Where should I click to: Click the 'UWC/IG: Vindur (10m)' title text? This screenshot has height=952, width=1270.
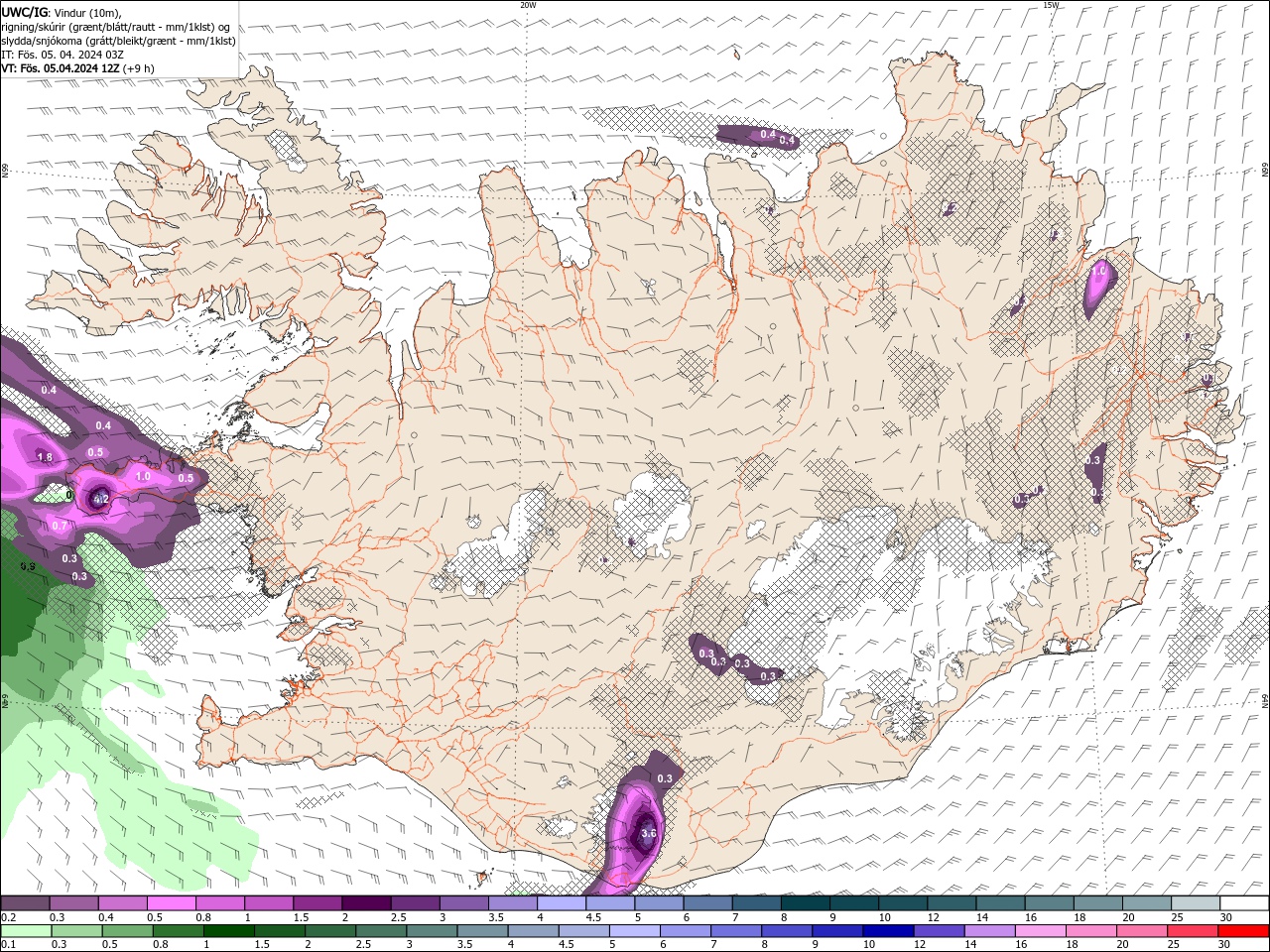[x=61, y=12]
